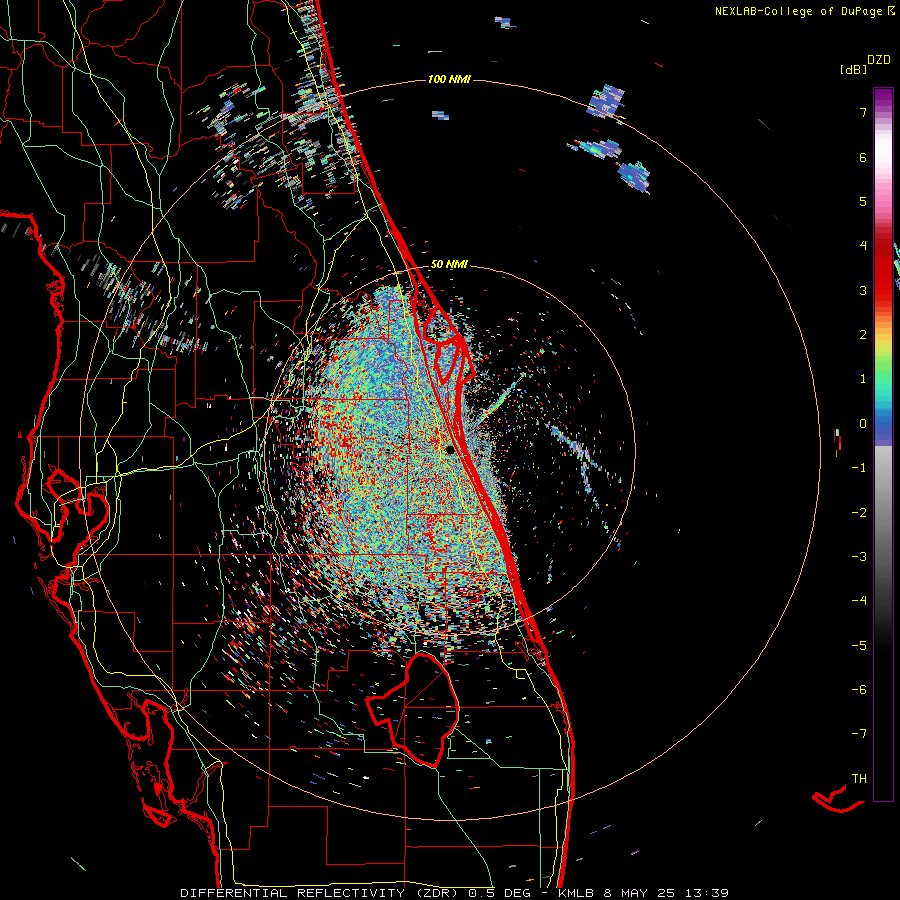This screenshot has width=900, height=900.
Task: Select the -5 value on the color scale
Action: tap(859, 646)
